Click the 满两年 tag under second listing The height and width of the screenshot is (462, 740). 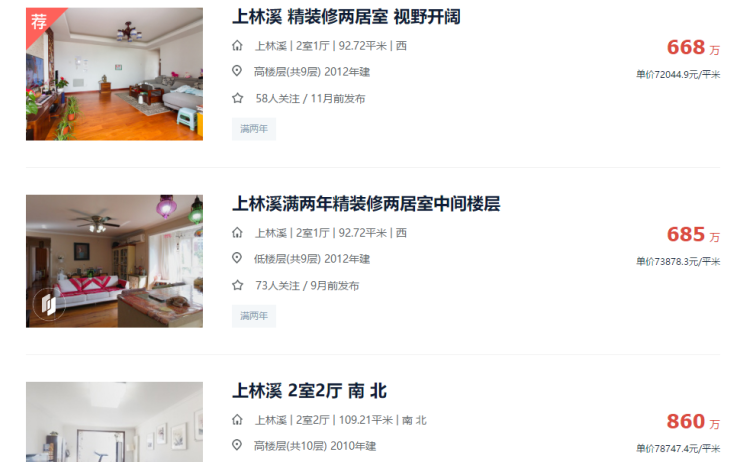coord(254,316)
